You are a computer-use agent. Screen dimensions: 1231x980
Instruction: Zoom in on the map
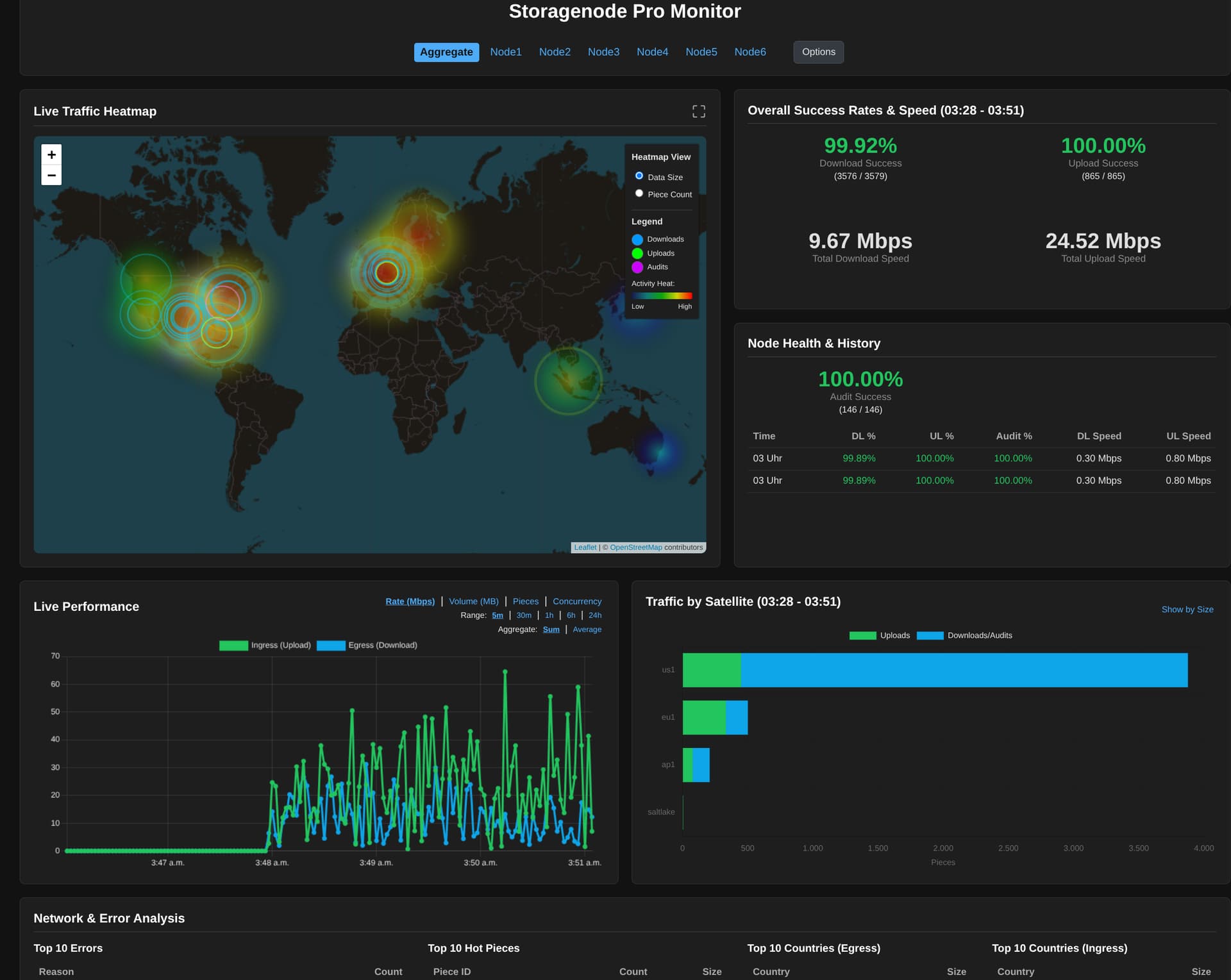pyautogui.click(x=51, y=154)
